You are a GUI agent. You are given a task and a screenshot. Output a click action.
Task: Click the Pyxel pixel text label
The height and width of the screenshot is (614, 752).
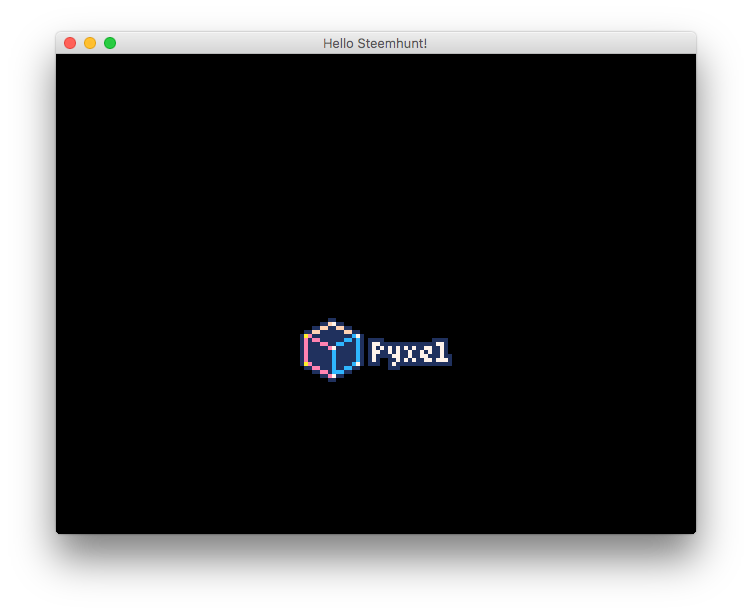(x=410, y=353)
